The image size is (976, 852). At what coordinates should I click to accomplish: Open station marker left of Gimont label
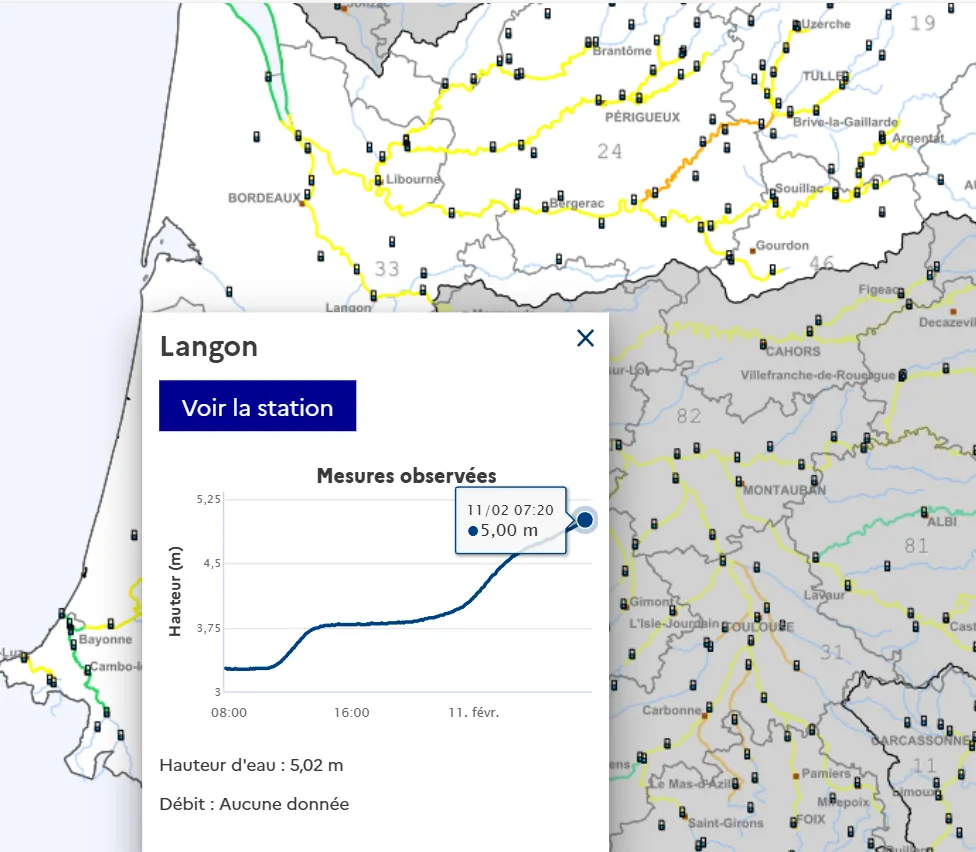pyautogui.click(x=622, y=602)
